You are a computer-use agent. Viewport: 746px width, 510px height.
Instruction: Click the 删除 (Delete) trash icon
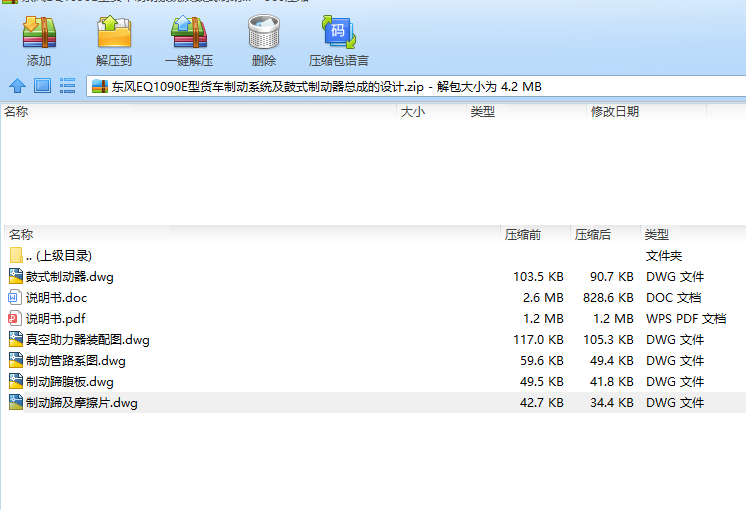click(x=264, y=32)
